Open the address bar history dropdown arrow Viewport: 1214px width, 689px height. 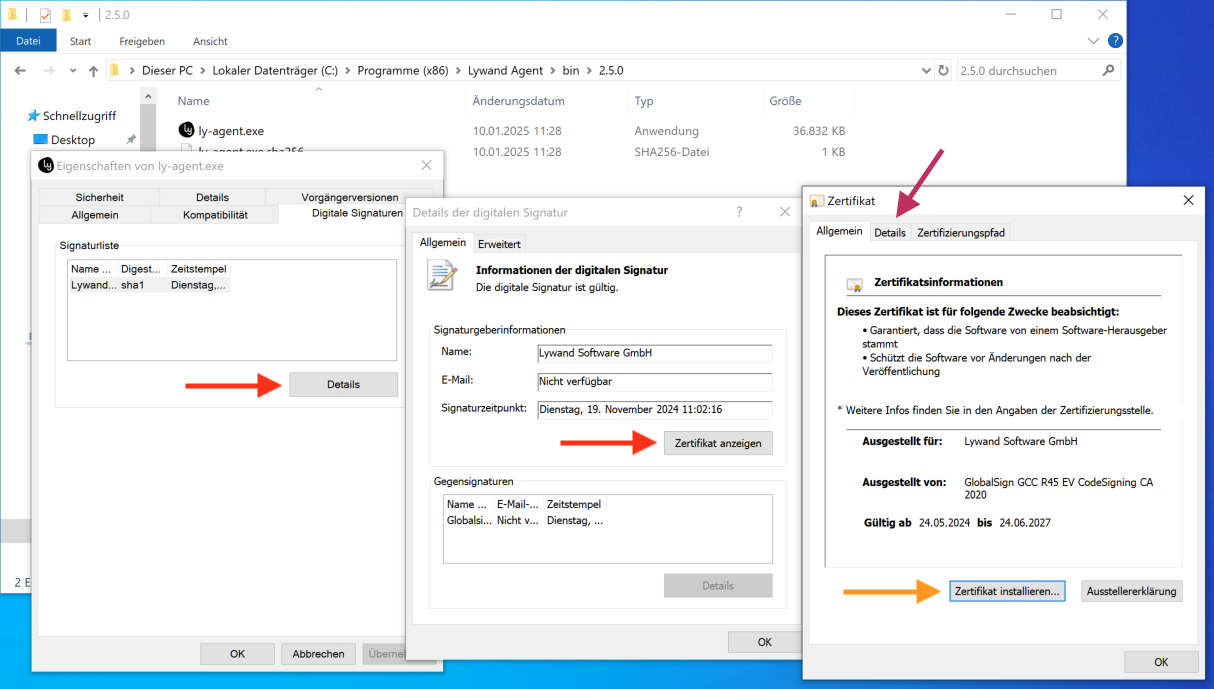point(925,71)
